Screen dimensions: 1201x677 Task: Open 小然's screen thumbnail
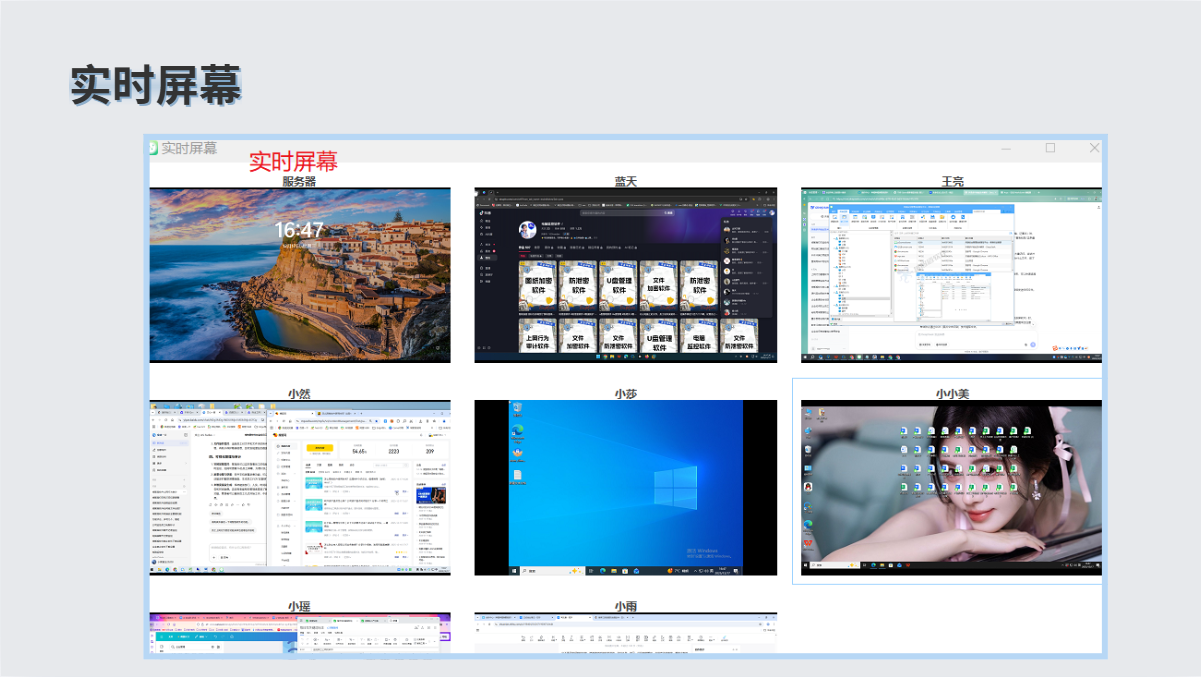[299, 488]
